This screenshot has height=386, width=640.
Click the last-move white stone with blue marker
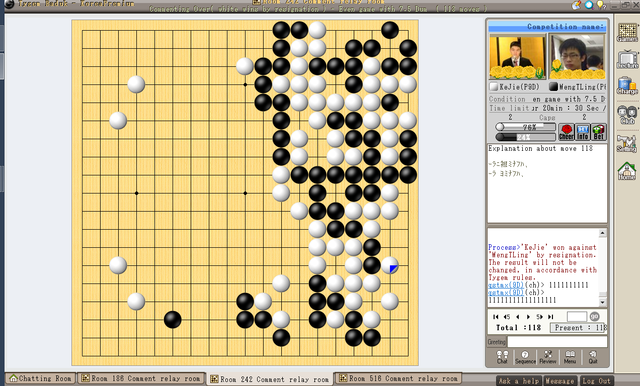[x=390, y=265]
